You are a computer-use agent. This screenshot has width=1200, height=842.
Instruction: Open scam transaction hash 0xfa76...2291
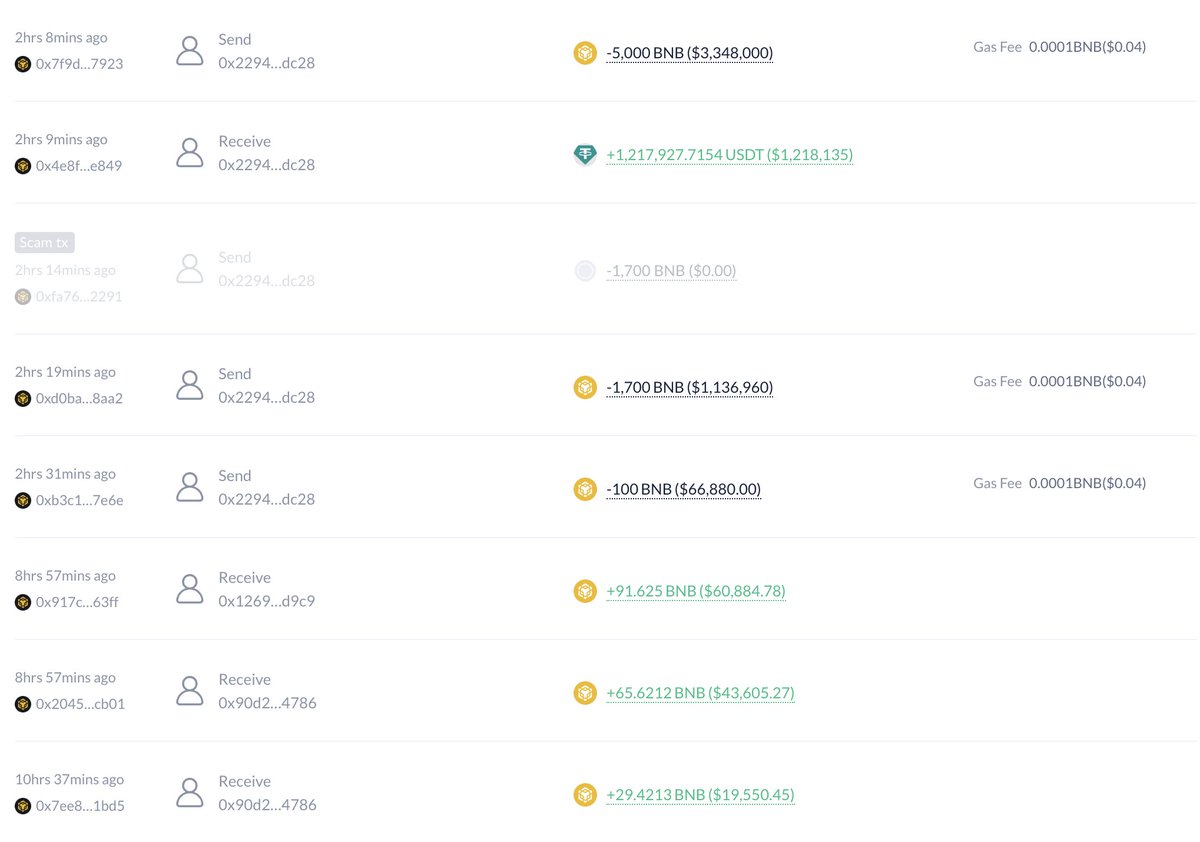79,297
